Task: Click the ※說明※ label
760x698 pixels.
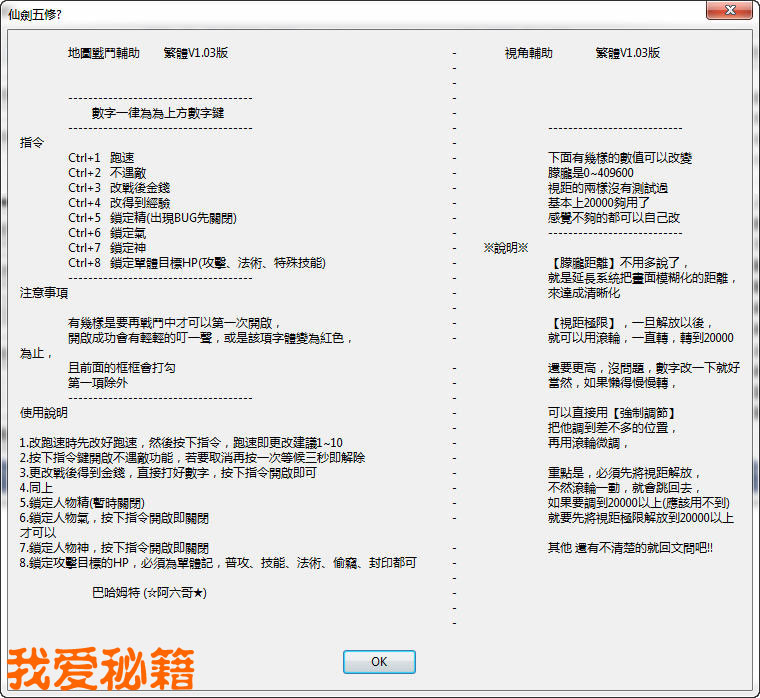Action: pyautogui.click(x=505, y=248)
